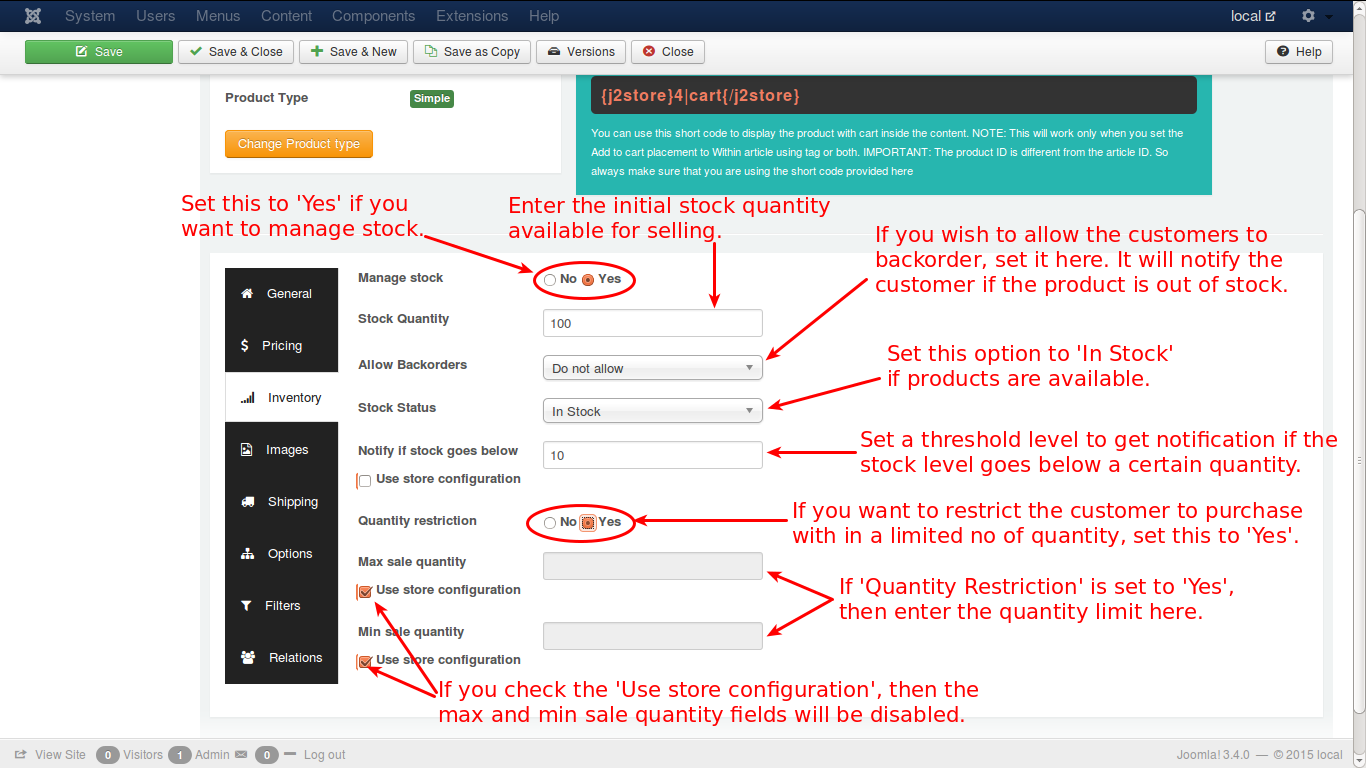Expand the Stock Status dropdown
The width and height of the screenshot is (1366, 768).
tap(652, 411)
